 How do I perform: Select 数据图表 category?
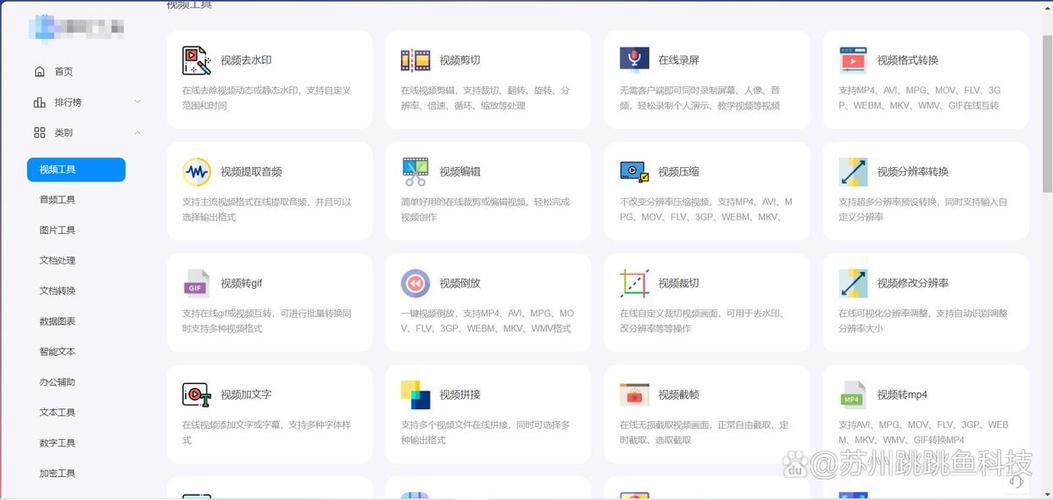point(58,321)
